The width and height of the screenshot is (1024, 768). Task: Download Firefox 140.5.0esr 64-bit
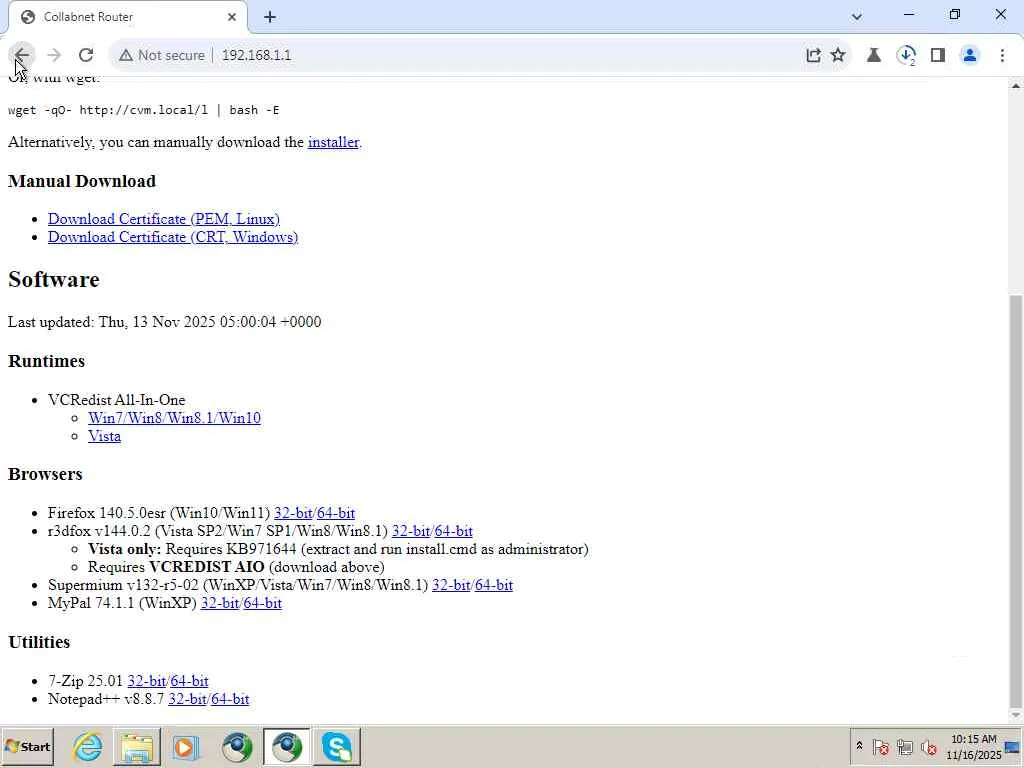click(336, 513)
